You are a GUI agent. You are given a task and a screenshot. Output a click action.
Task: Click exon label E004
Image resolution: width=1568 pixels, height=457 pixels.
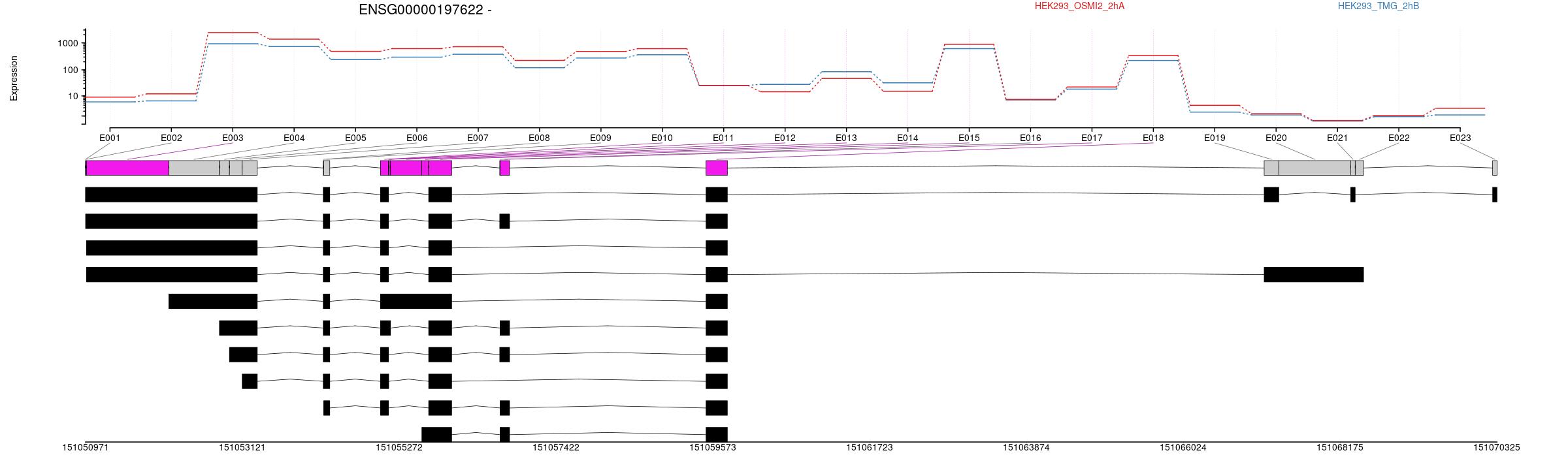pyautogui.click(x=294, y=138)
